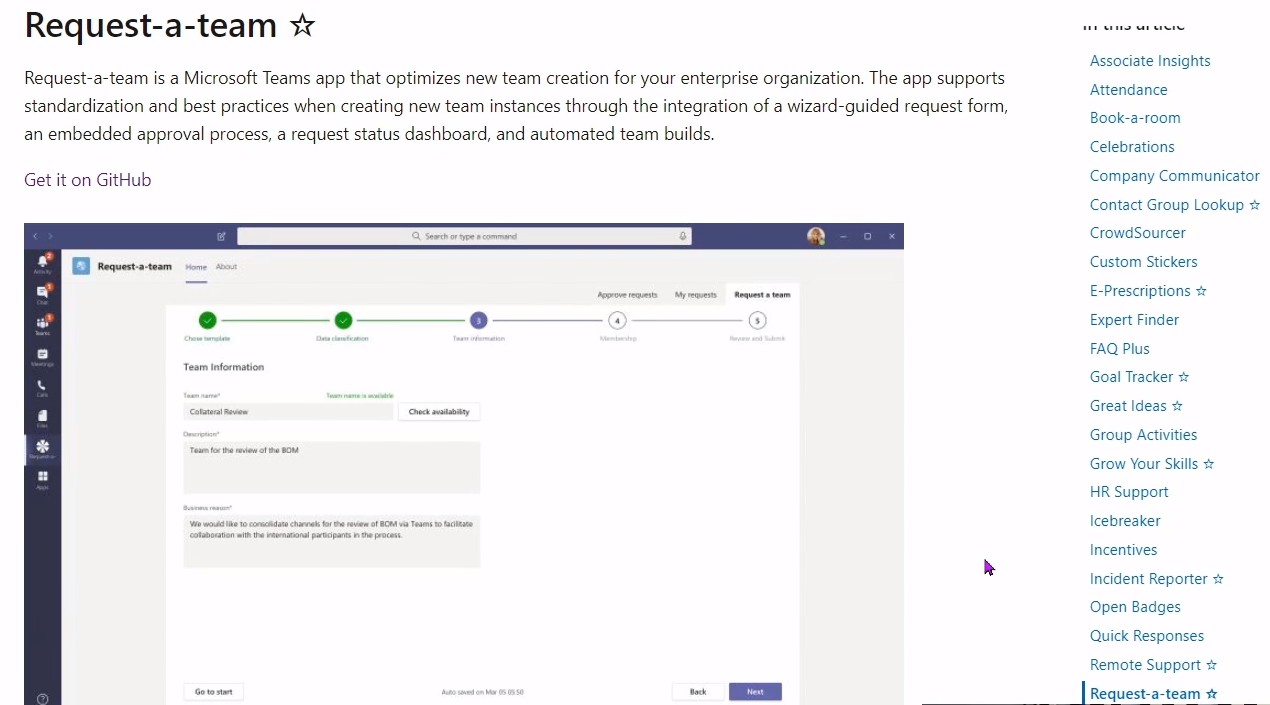
Task: Click completed Data classification step circle
Action: pyautogui.click(x=343, y=320)
